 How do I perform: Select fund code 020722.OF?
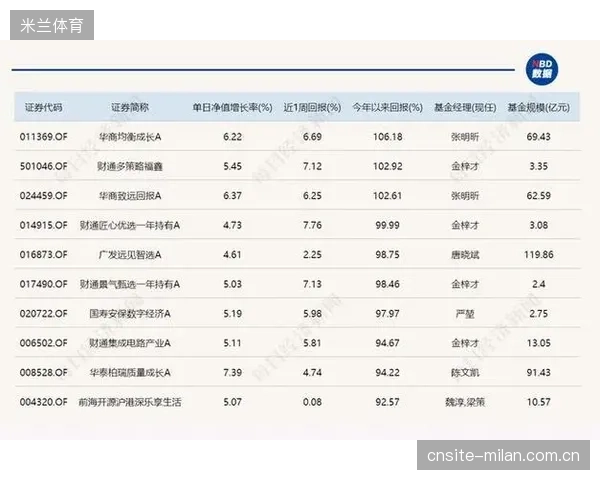44,313
